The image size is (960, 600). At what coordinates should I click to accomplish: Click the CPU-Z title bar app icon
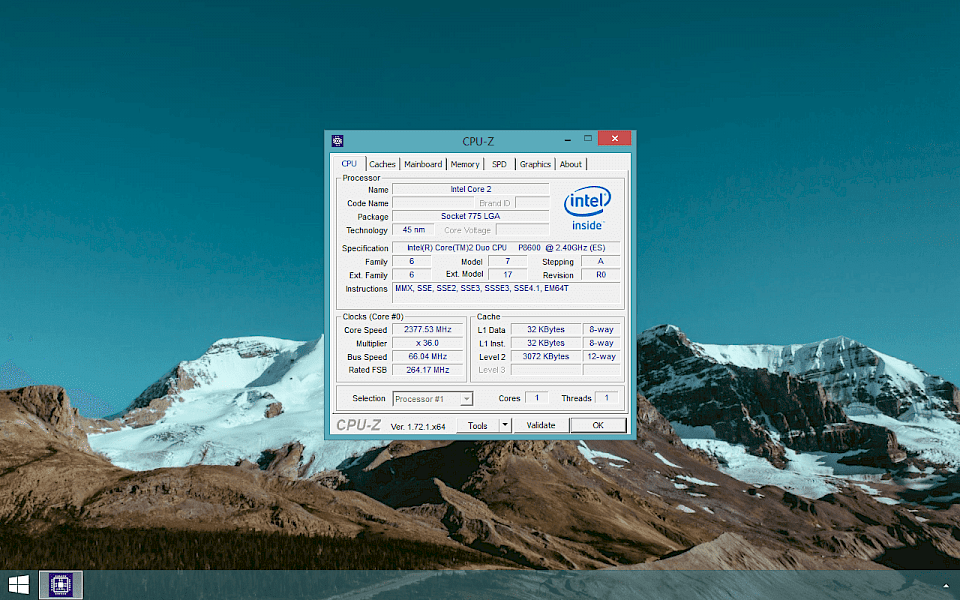pyautogui.click(x=337, y=141)
